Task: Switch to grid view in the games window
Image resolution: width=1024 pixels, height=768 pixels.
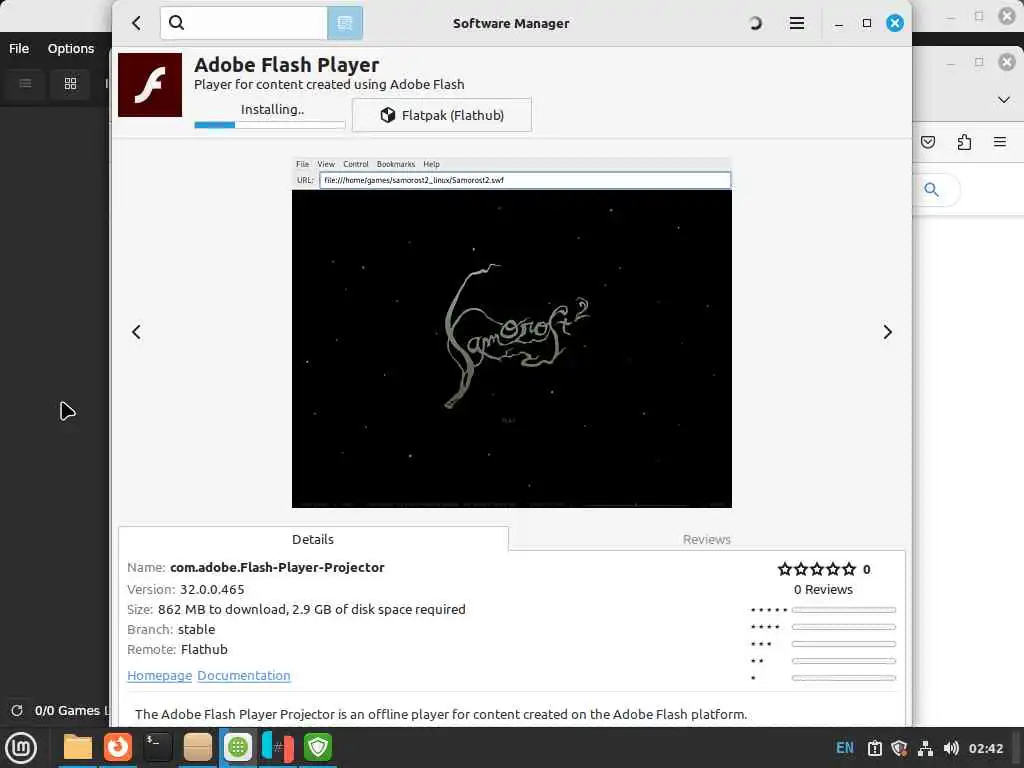Action: coord(71,84)
